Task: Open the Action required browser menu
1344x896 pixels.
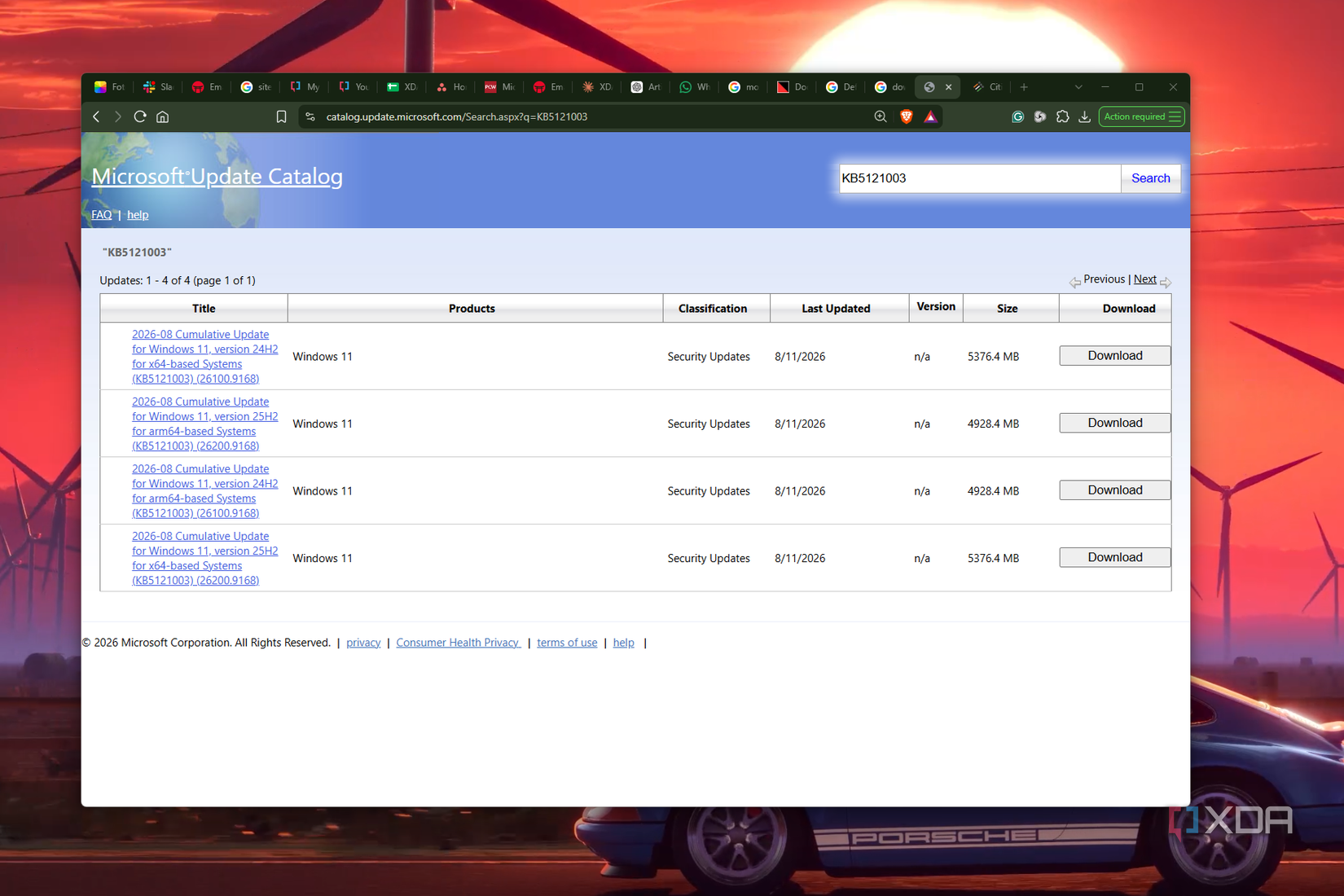Action: click(1142, 116)
